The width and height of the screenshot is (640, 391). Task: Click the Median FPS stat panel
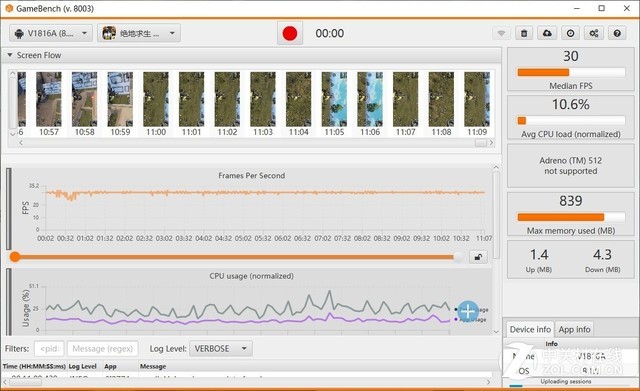tap(571, 69)
